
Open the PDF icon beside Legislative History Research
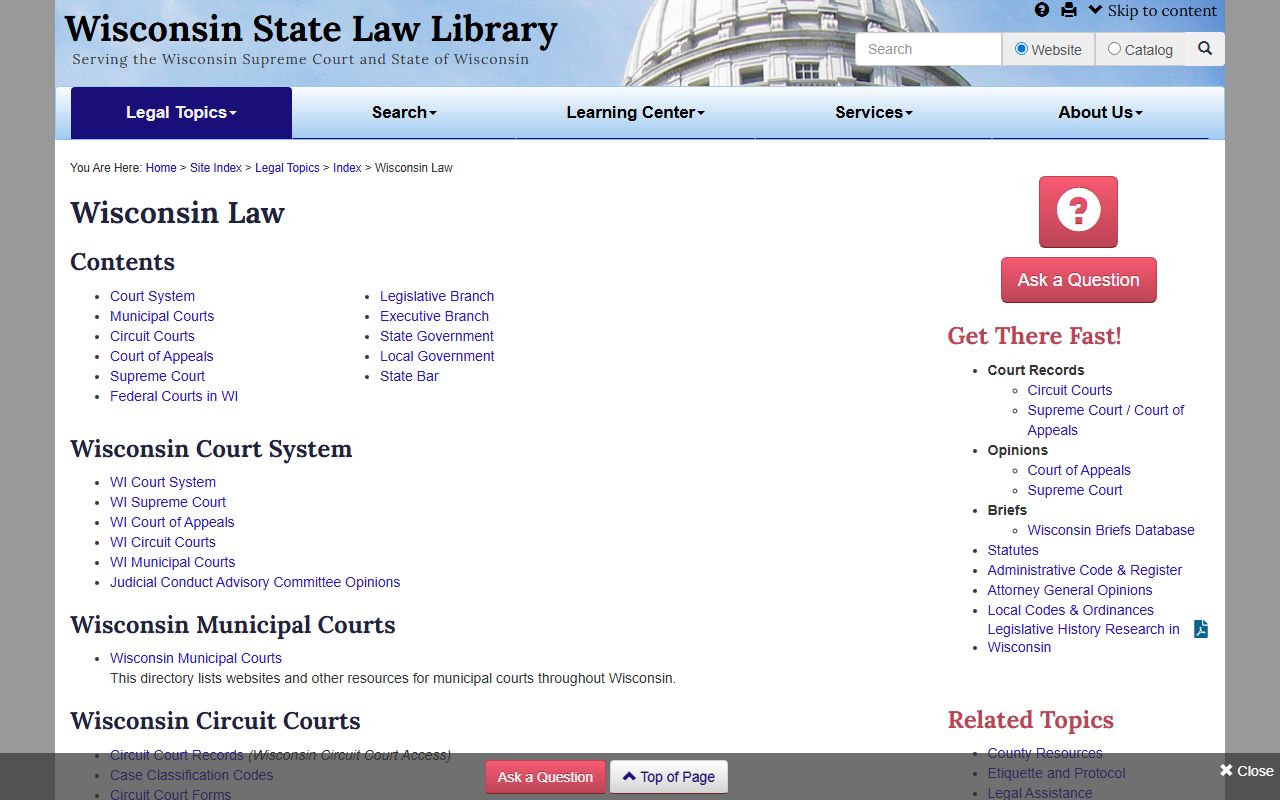pyautogui.click(x=1201, y=629)
